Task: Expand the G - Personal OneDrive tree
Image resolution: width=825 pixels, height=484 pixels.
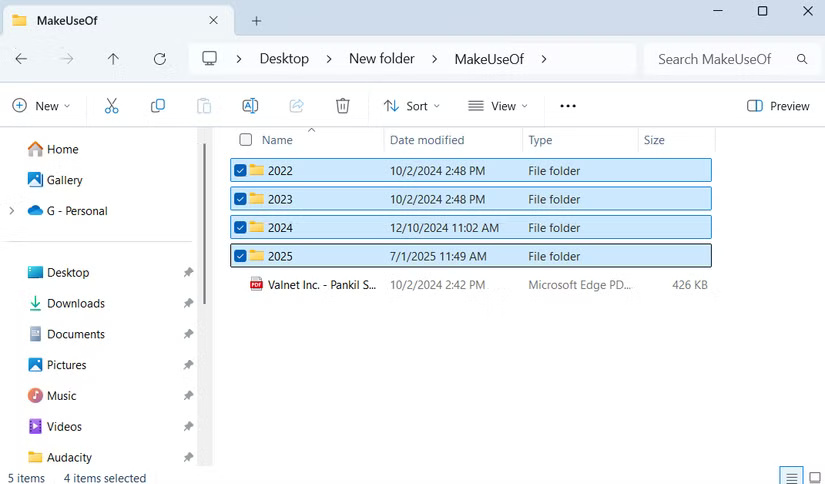Action: [x=12, y=211]
